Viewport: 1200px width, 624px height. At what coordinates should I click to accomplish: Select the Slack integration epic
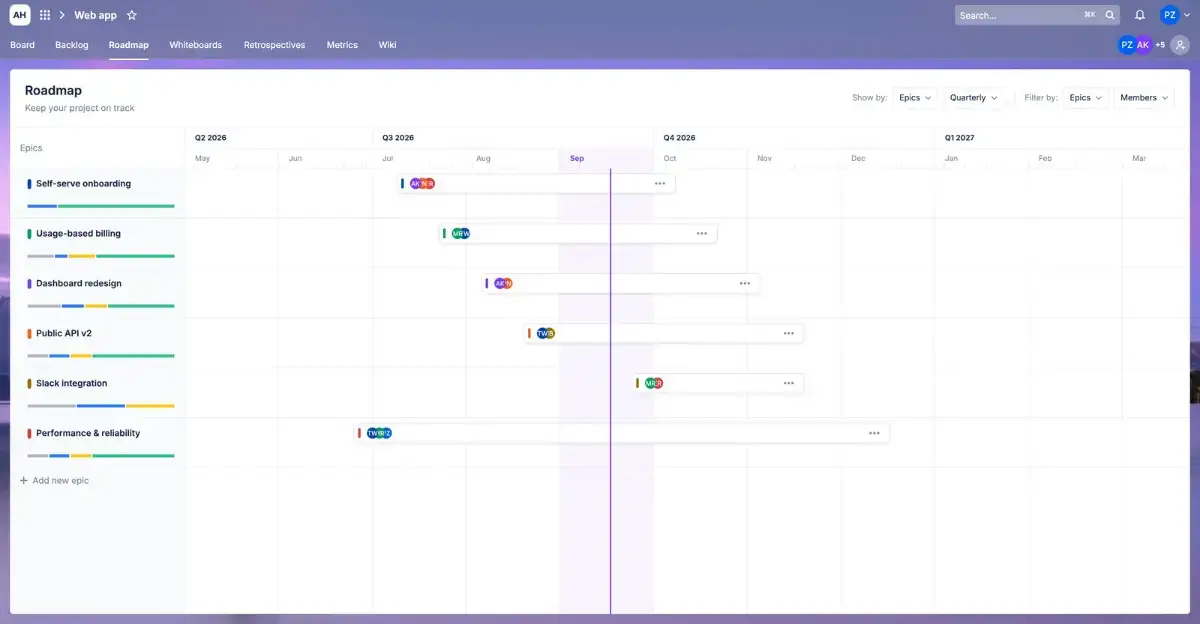click(72, 384)
